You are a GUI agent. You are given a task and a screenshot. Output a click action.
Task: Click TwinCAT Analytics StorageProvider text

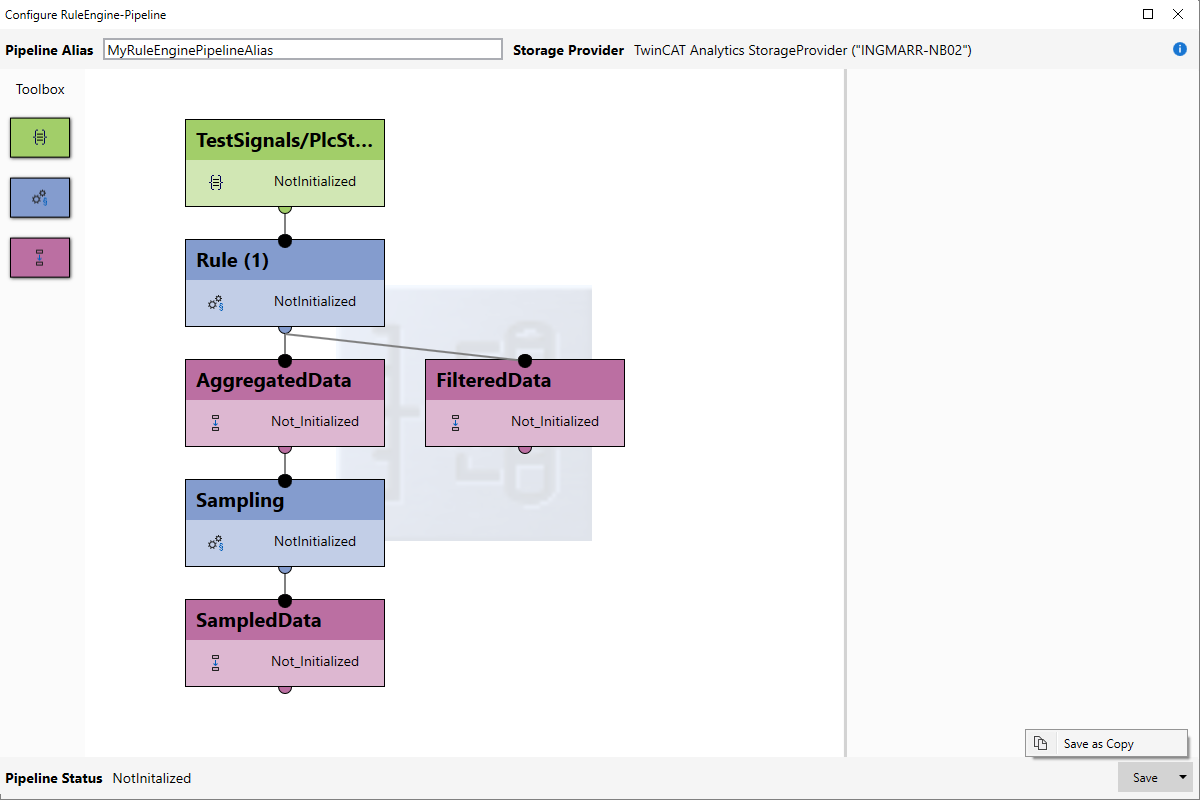click(x=803, y=50)
